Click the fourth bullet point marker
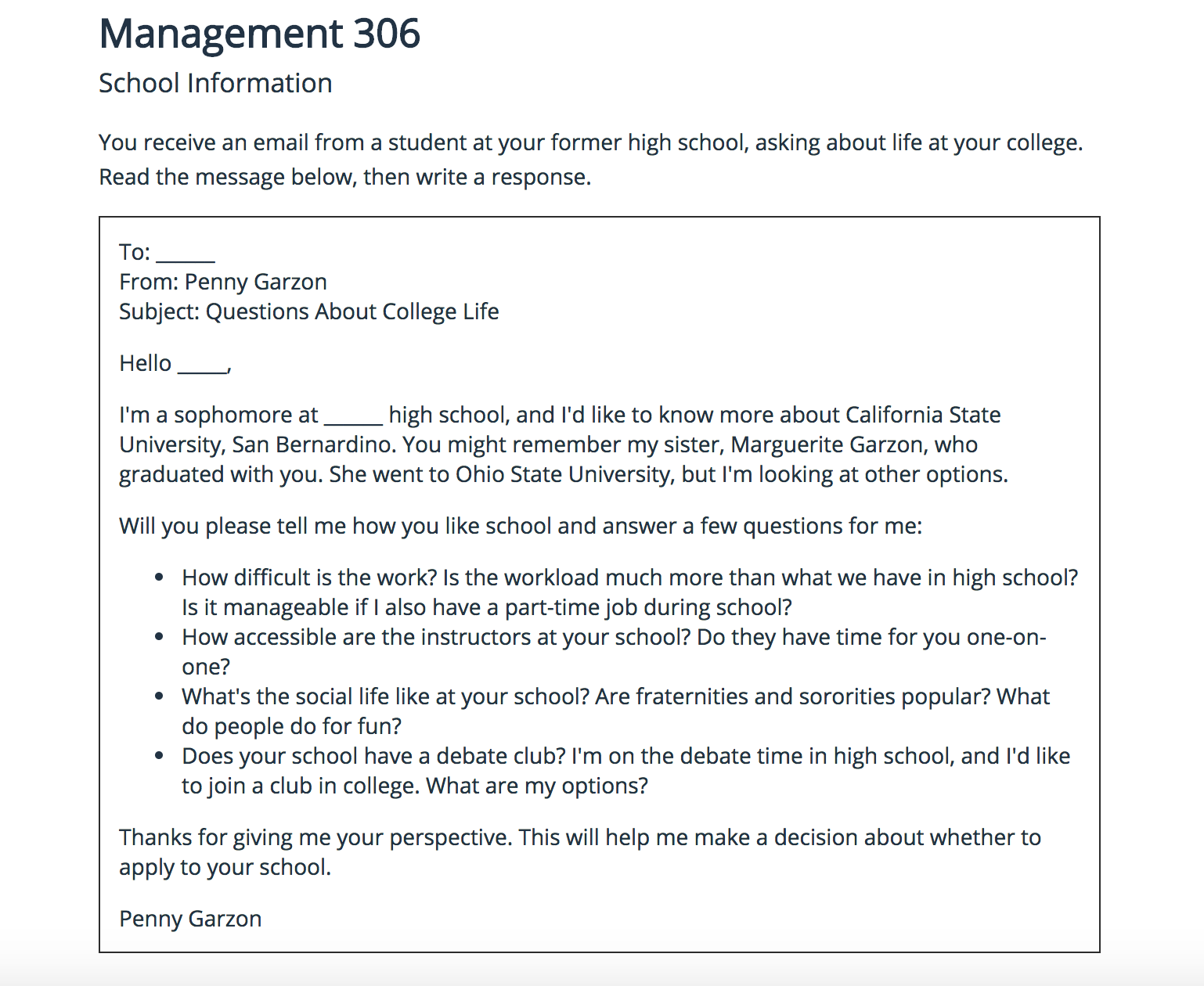Screen dimensions: 1204x986 [159, 756]
